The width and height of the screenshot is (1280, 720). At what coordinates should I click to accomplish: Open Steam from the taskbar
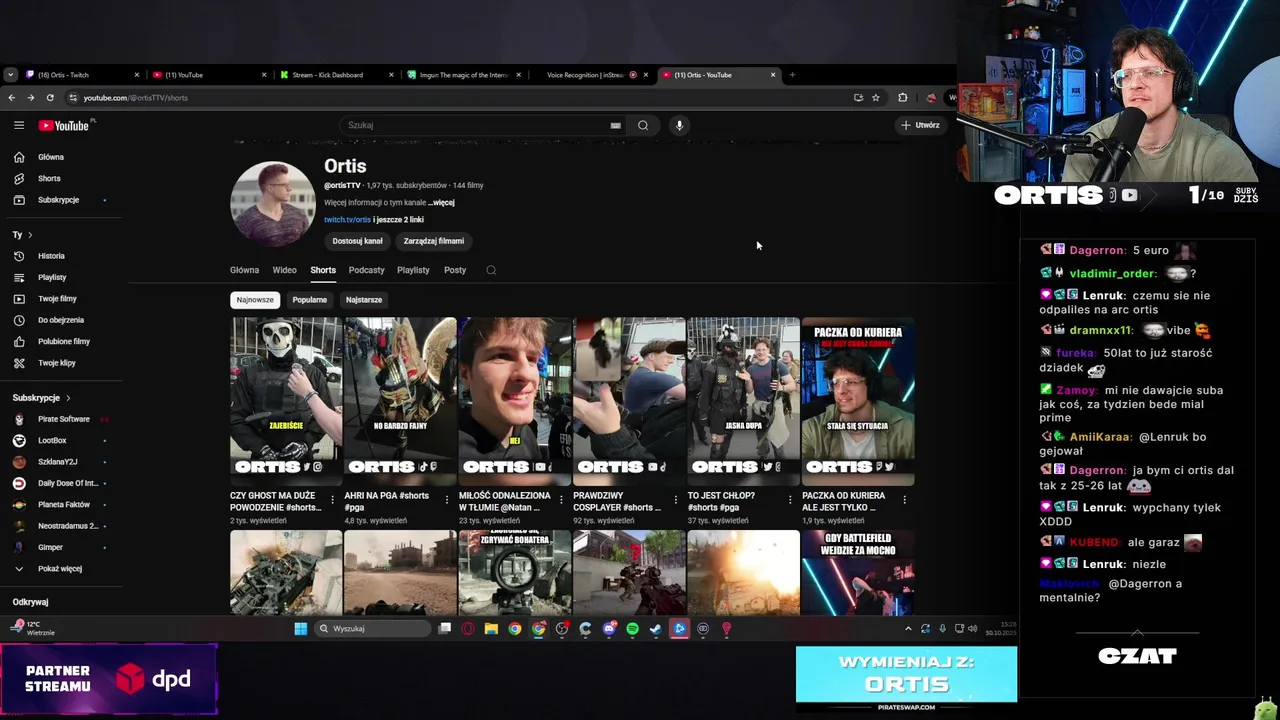(656, 629)
